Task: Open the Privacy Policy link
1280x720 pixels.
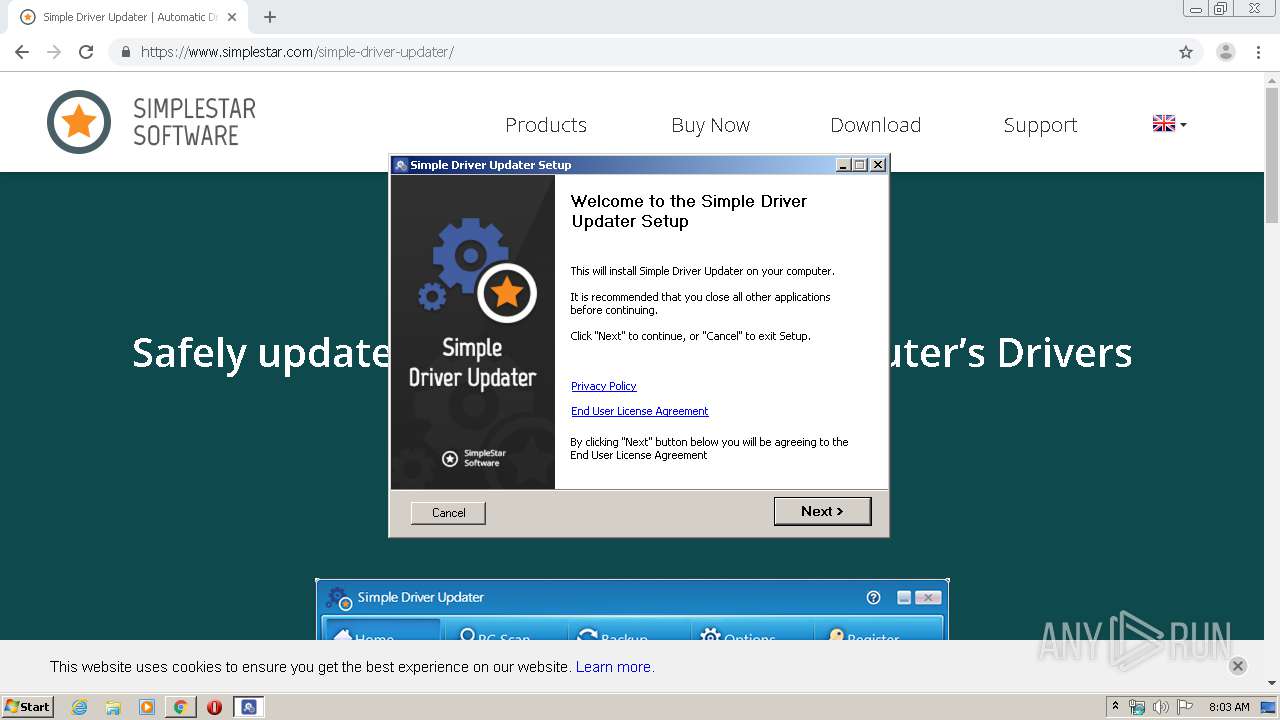Action: (603, 386)
